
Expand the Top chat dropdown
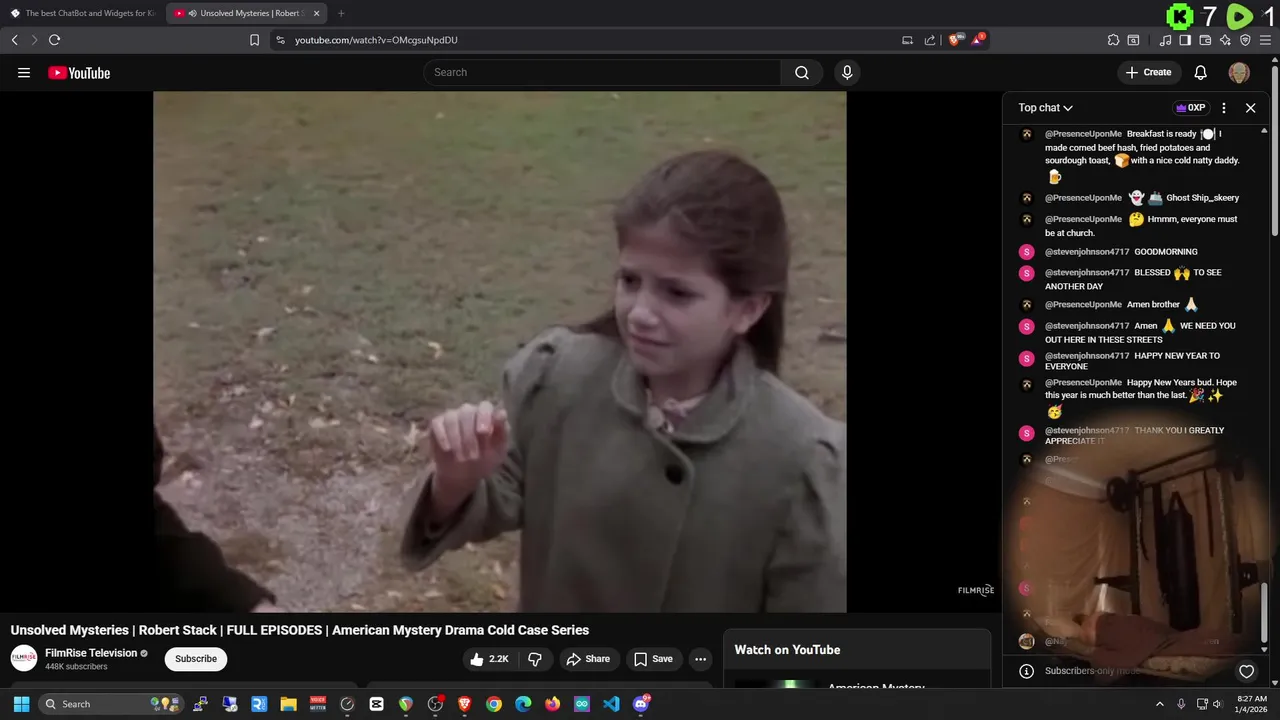[1046, 108]
